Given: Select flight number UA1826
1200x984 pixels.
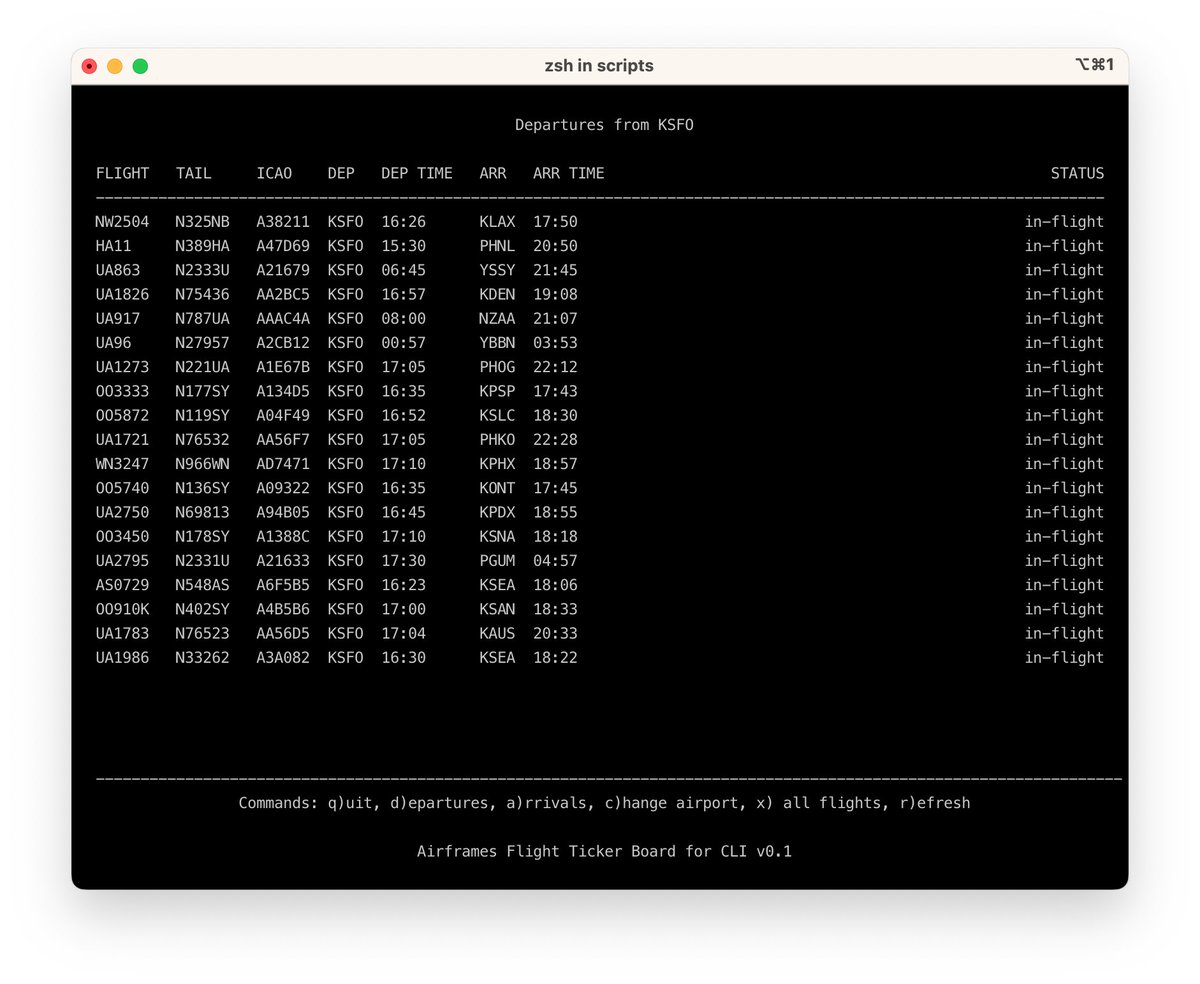Looking at the screenshot, I should 122,294.
